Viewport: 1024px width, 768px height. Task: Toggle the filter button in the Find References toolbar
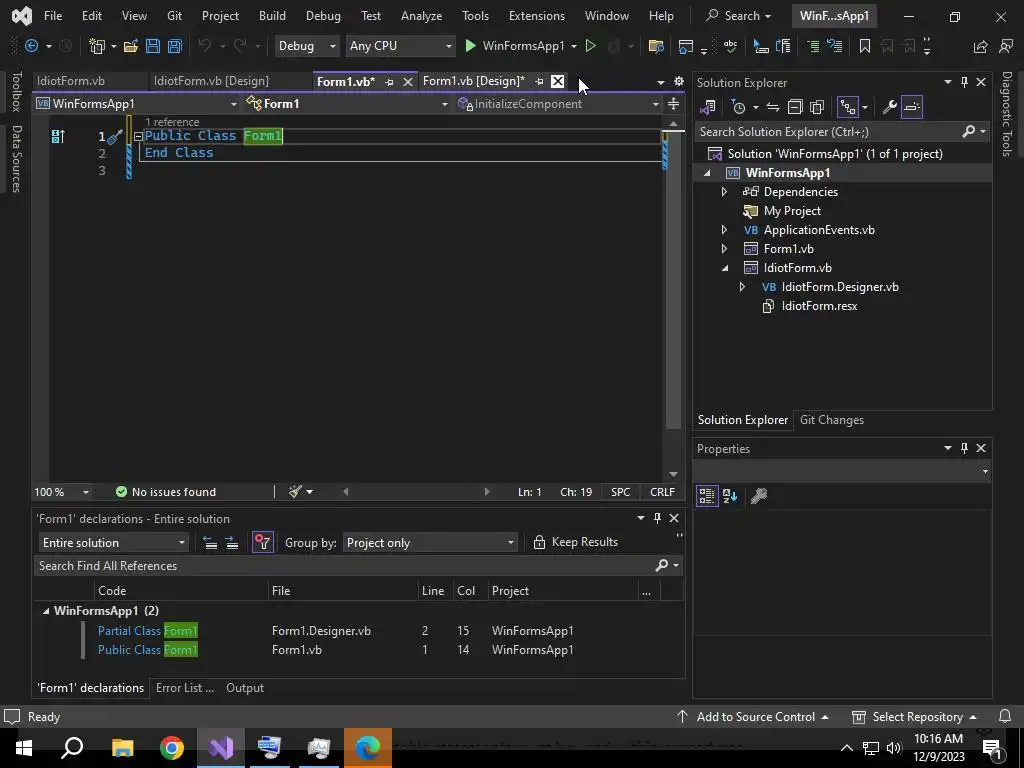tap(263, 543)
